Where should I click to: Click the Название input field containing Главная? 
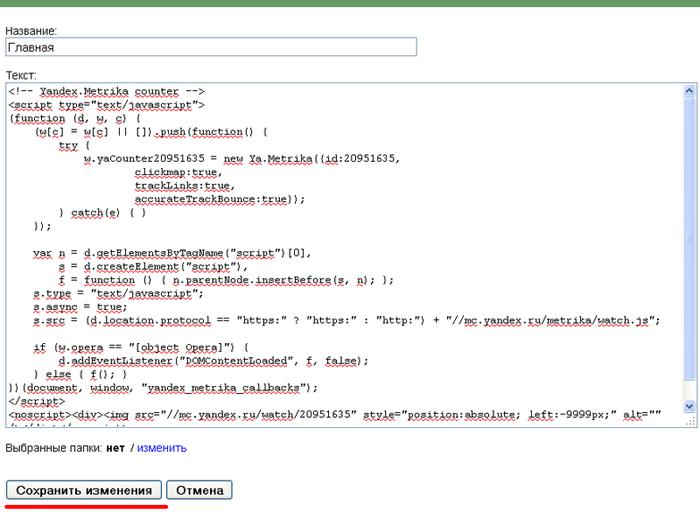(211, 47)
